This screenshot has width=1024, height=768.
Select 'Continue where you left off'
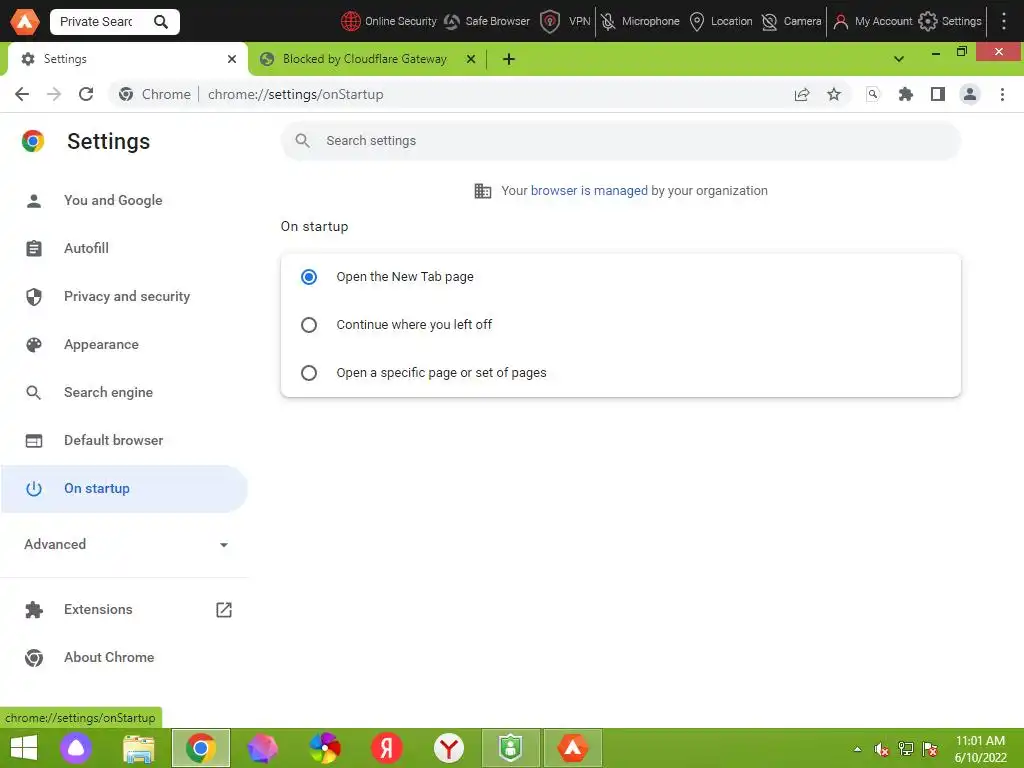point(309,325)
